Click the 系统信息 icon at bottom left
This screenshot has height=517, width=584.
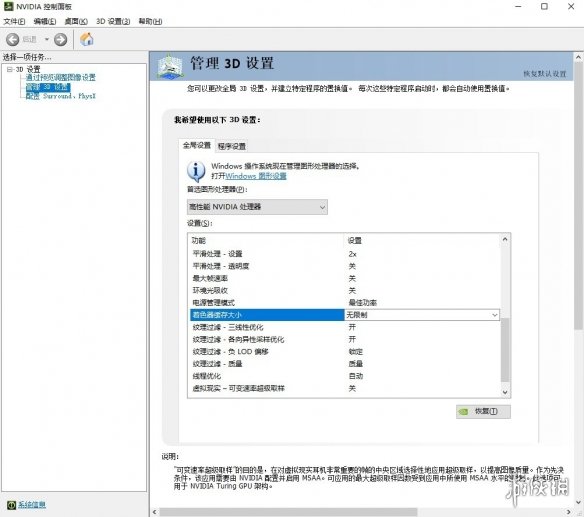click(12, 505)
